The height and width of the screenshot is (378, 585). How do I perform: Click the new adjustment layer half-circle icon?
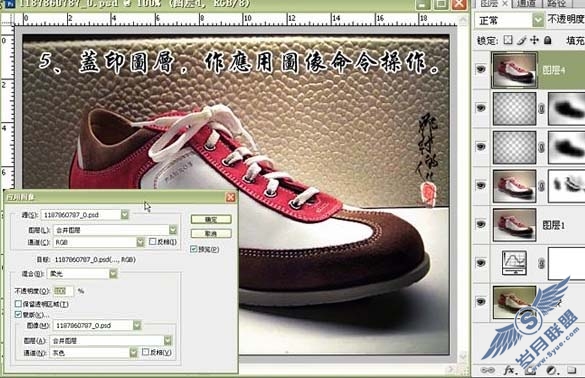(551, 371)
